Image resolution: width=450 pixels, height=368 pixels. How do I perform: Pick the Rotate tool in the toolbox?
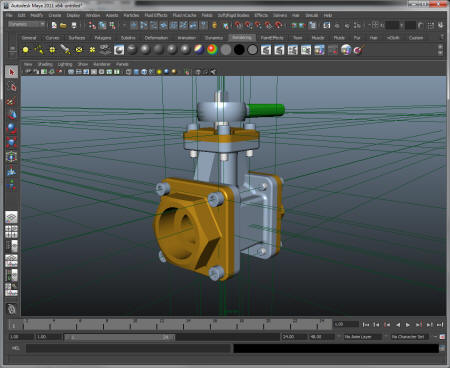12,128
